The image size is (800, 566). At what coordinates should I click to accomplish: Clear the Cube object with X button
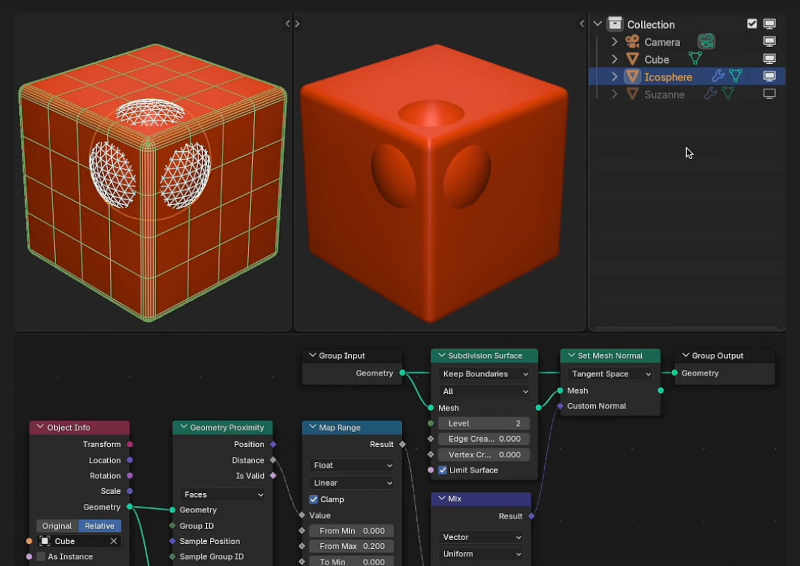(x=114, y=541)
